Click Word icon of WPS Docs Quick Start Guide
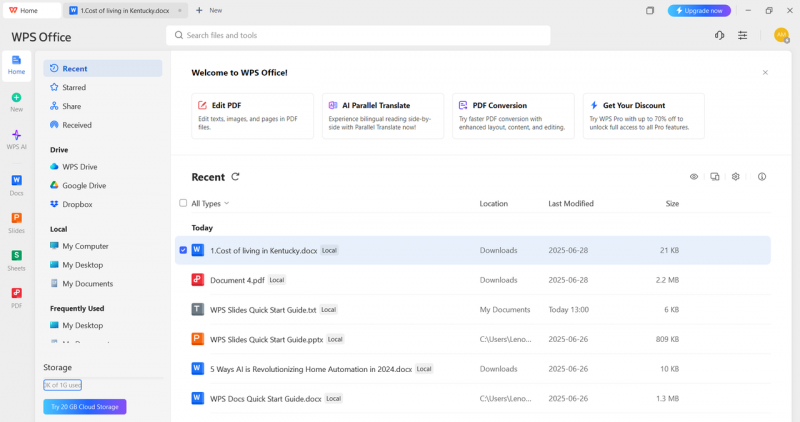The height and width of the screenshot is (422, 800). [x=197, y=398]
